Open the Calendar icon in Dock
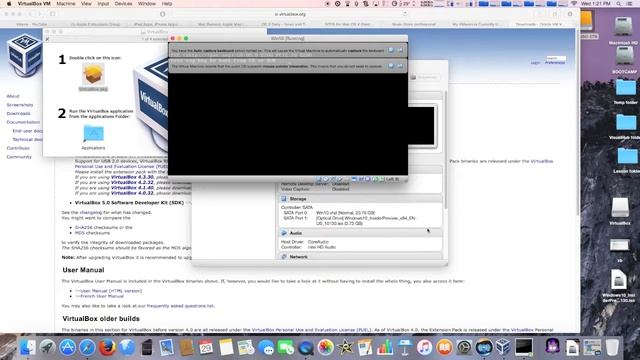This screenshot has height=360, width=640. 206,347
